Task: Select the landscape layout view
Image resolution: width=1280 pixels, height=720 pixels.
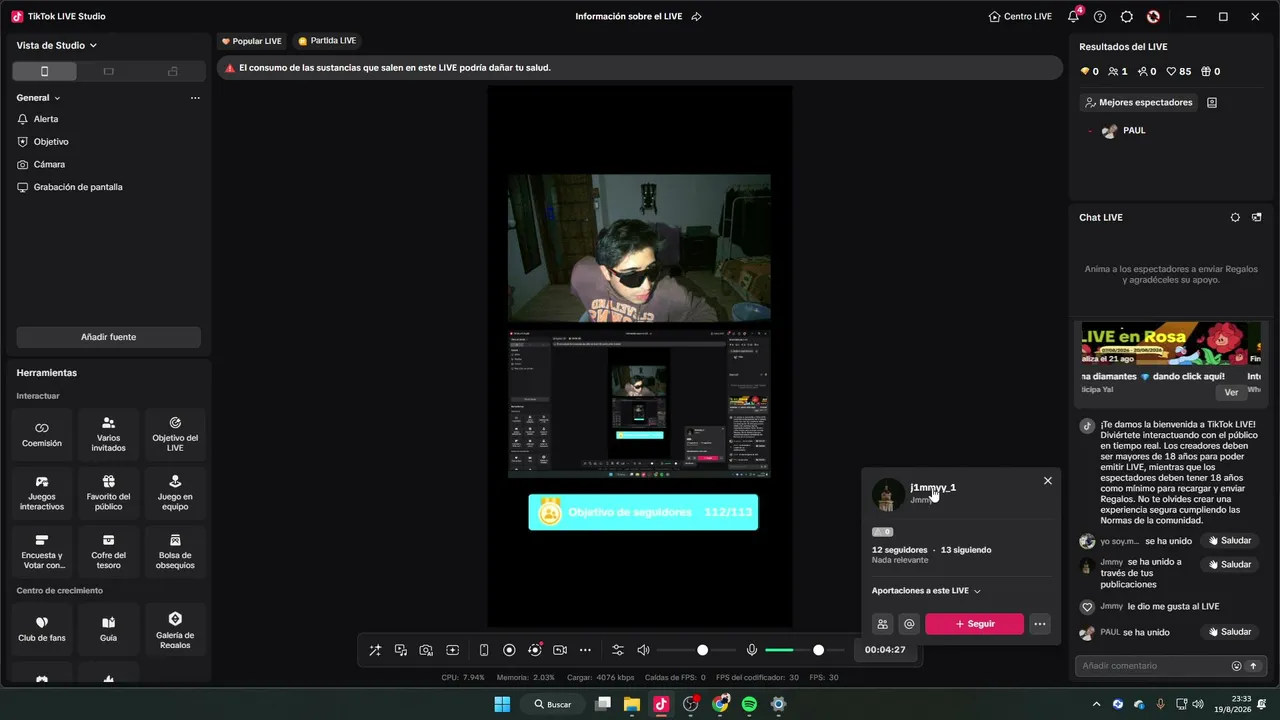Action: pyautogui.click(x=109, y=71)
